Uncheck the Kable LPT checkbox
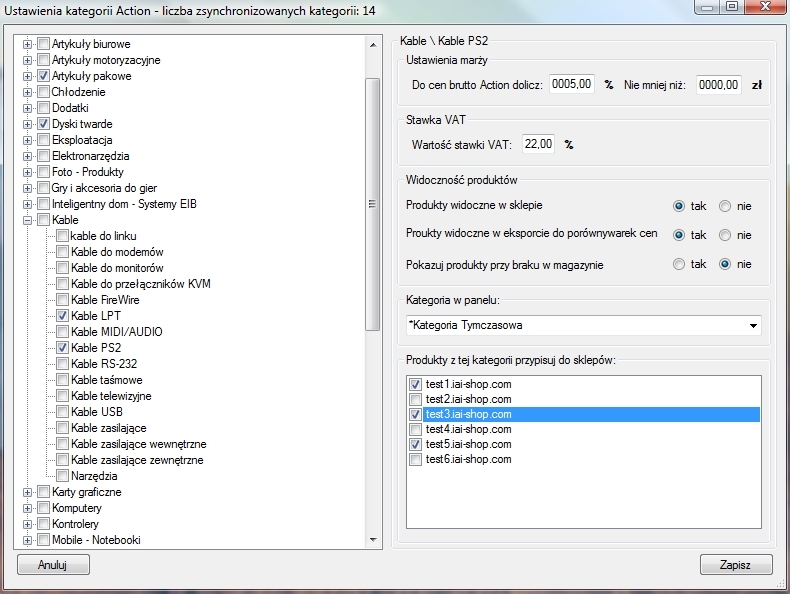Screen dimensions: 790x594 pos(62,316)
